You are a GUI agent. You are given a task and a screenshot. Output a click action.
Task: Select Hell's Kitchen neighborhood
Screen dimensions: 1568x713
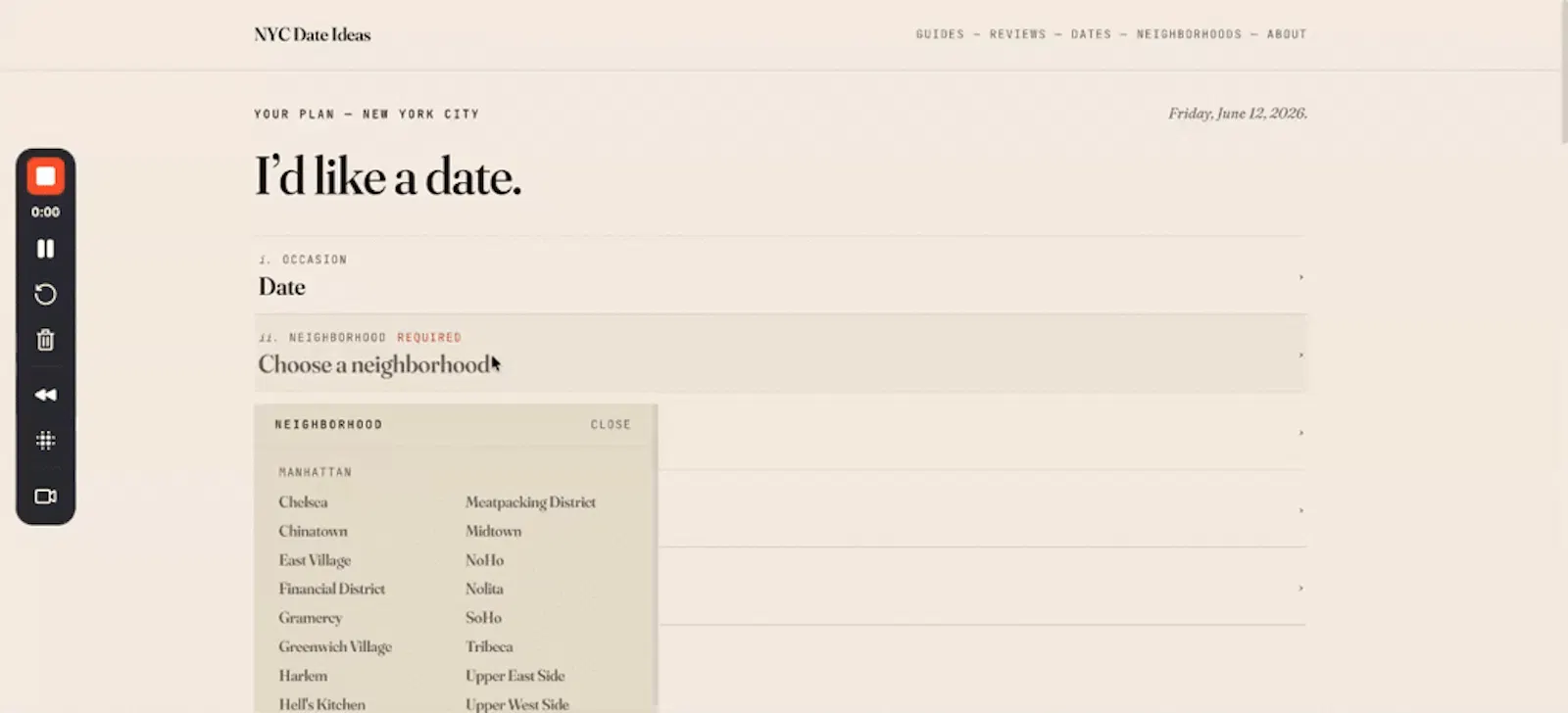[x=321, y=704]
